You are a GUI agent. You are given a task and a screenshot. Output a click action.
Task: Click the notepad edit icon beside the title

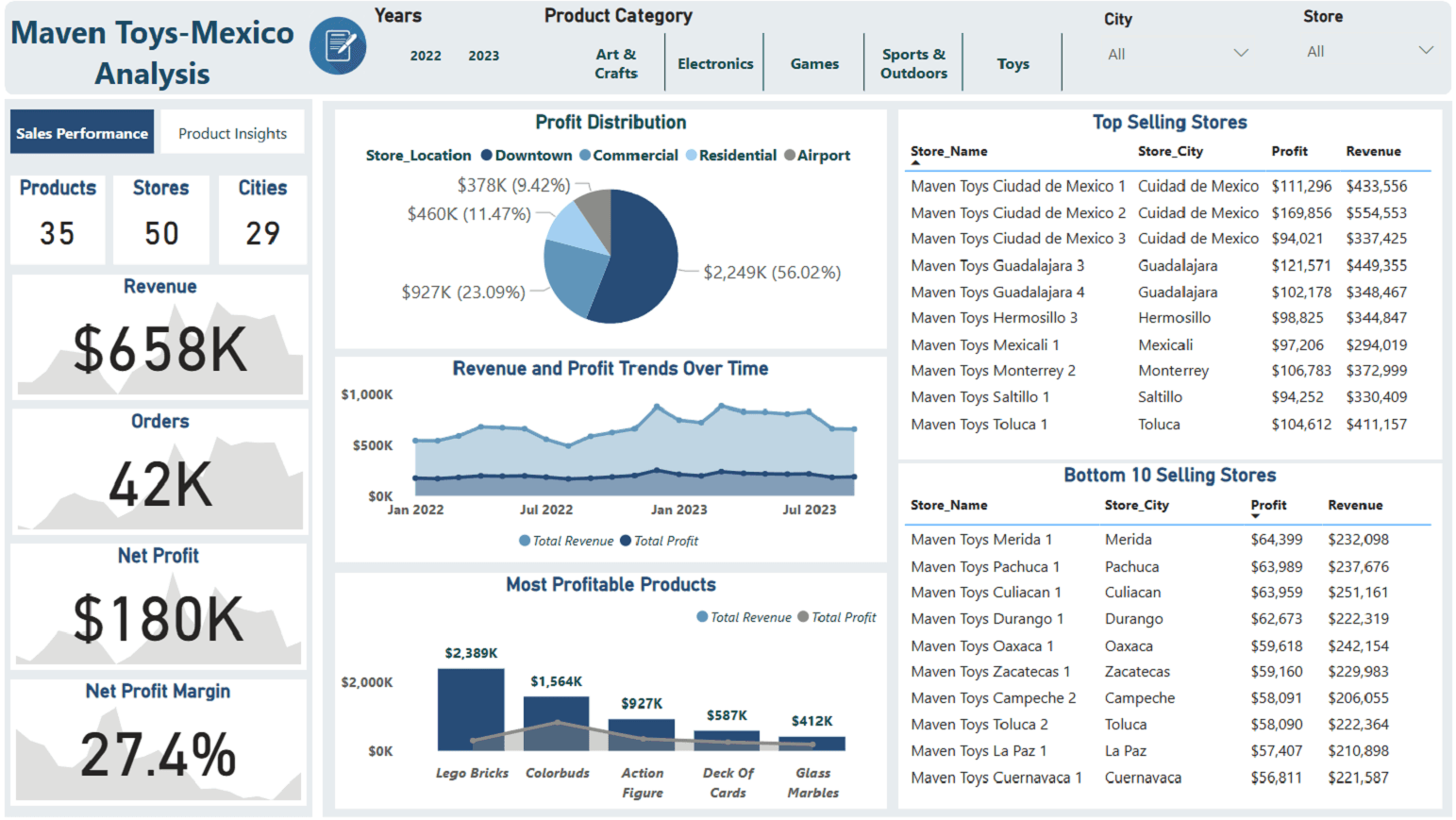click(338, 45)
